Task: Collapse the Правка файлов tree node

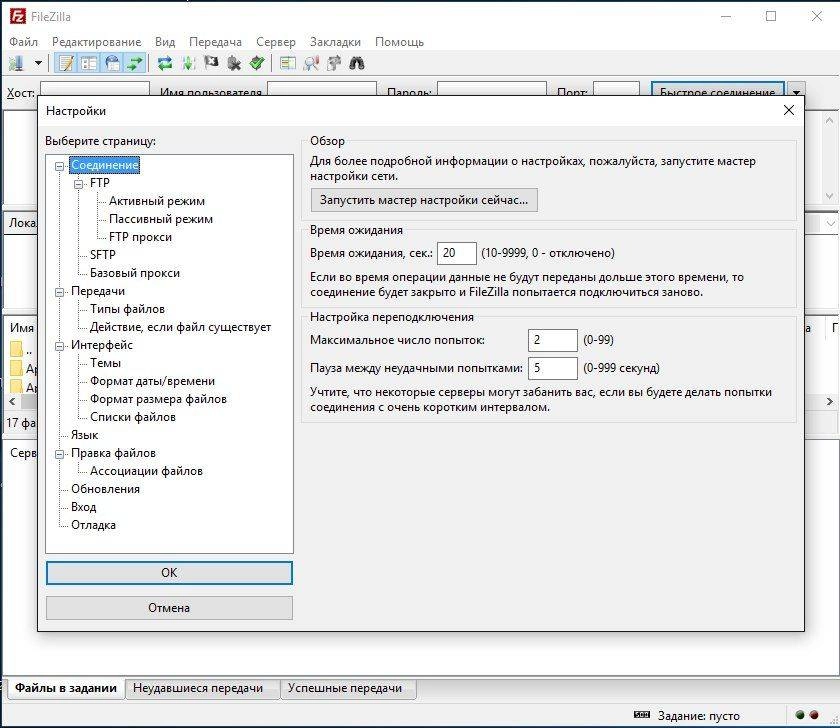Action: (59, 454)
